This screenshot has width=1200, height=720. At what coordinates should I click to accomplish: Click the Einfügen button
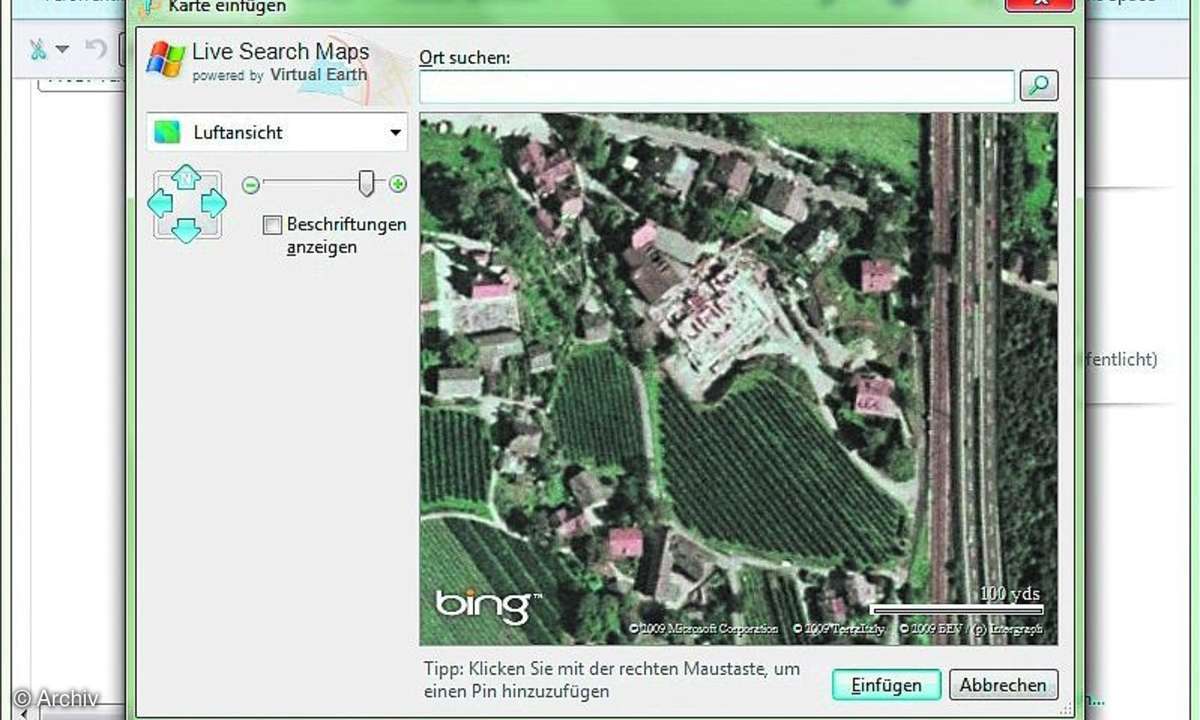pyautogui.click(x=886, y=685)
